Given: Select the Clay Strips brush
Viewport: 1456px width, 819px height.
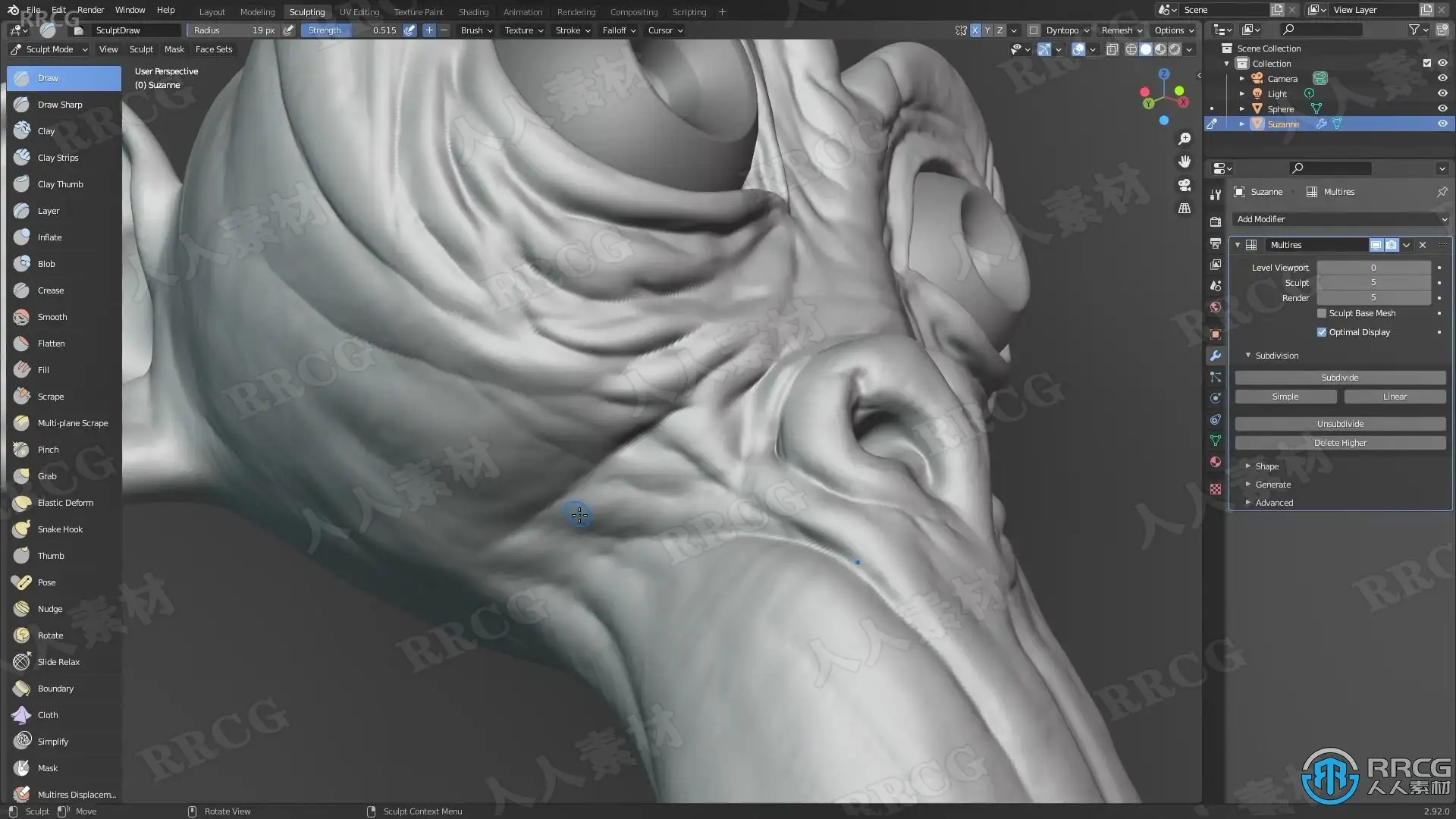Looking at the screenshot, I should point(58,158).
